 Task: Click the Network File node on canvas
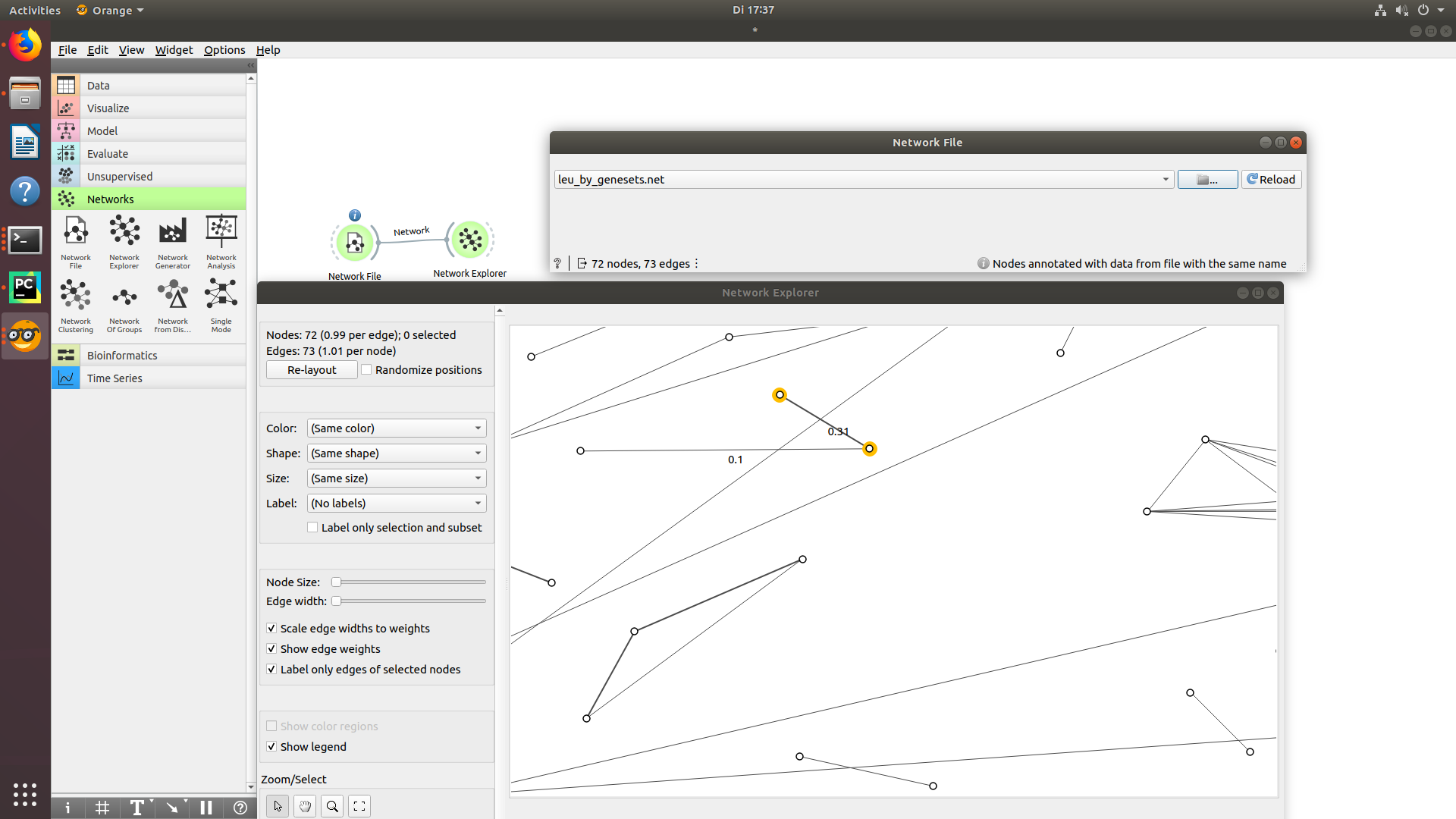[354, 243]
